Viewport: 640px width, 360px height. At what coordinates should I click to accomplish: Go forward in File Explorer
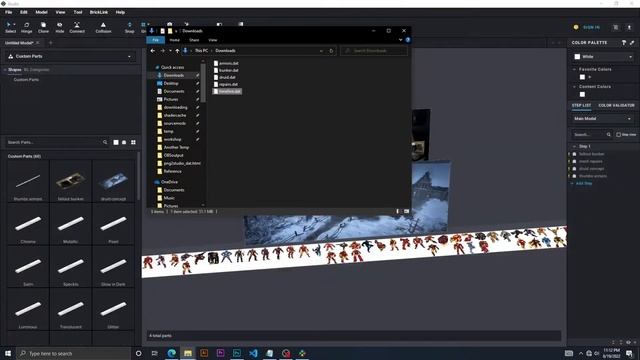click(x=162, y=51)
